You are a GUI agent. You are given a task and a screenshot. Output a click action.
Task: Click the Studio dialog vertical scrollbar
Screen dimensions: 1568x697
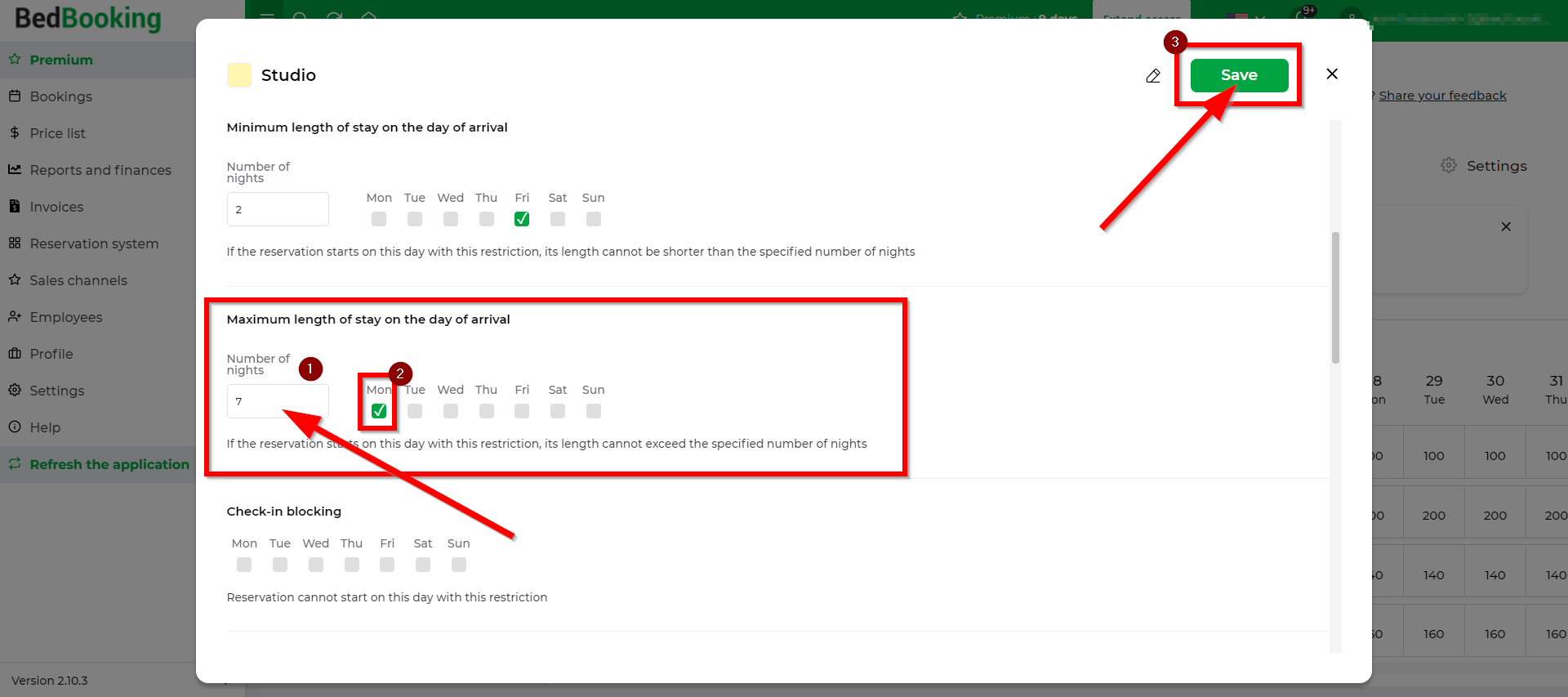click(1336, 297)
